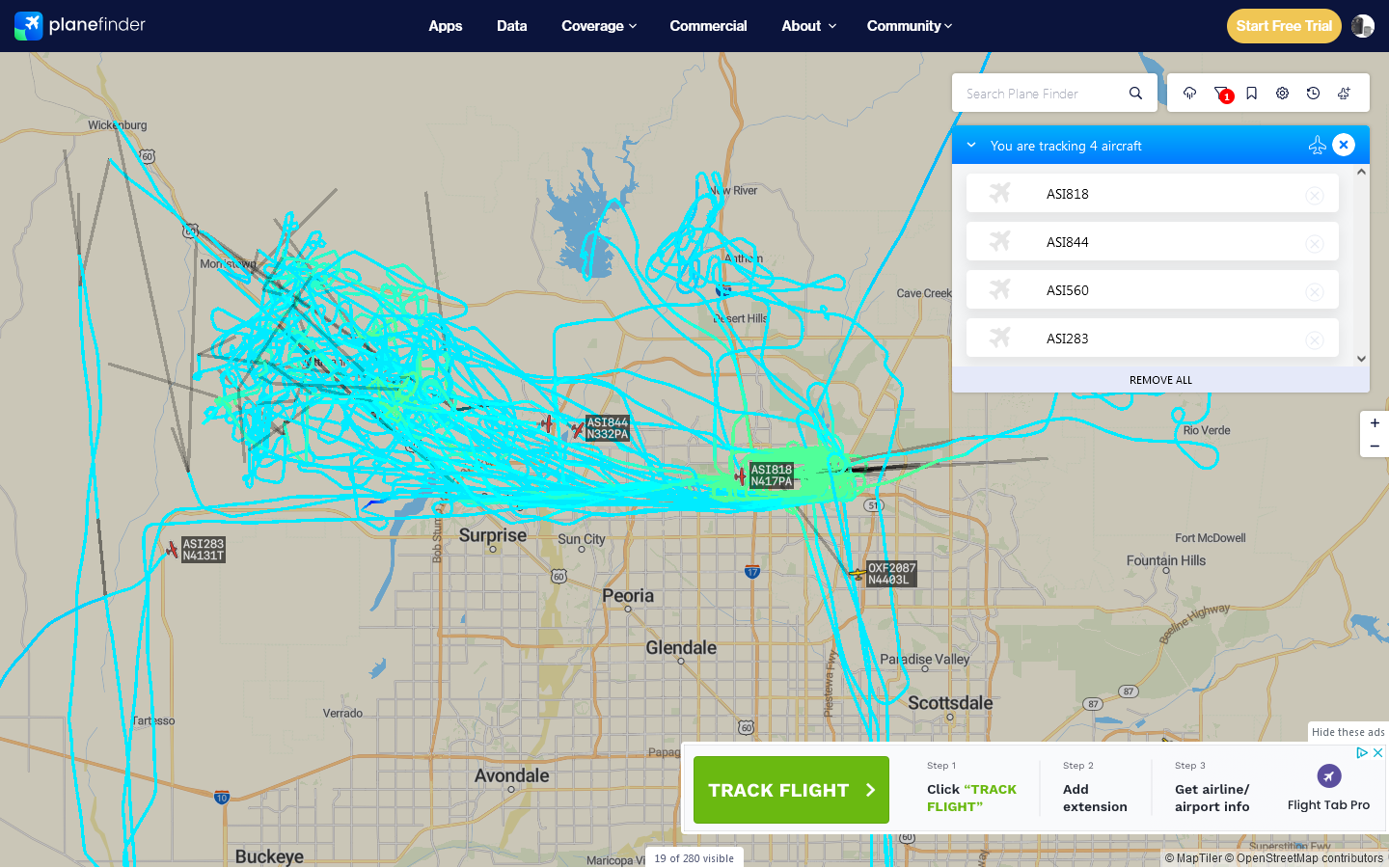Select ASI283 in the tracked list
Image resolution: width=1389 pixels, height=868 pixels.
[x=1153, y=338]
